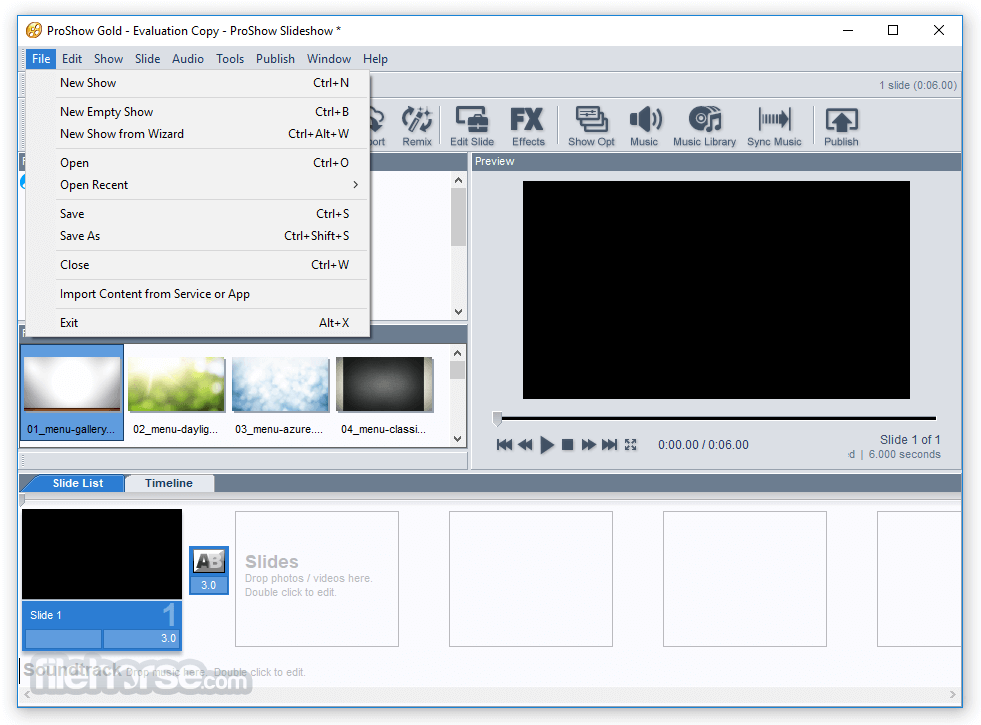This screenshot has width=981, height=725.
Task: Choose Save As
Action: pyautogui.click(x=198, y=236)
